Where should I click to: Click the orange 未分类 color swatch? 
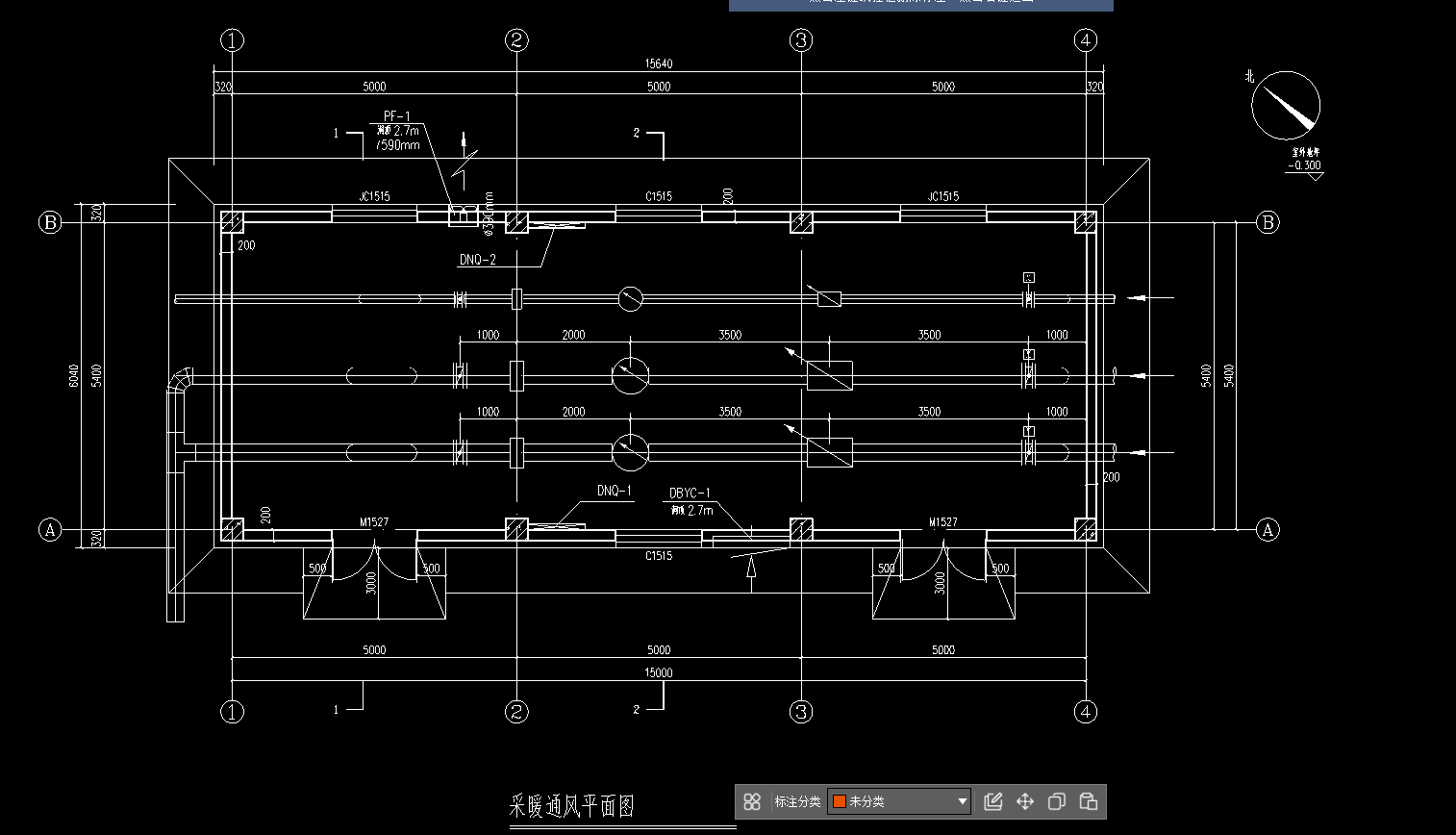[x=839, y=801]
